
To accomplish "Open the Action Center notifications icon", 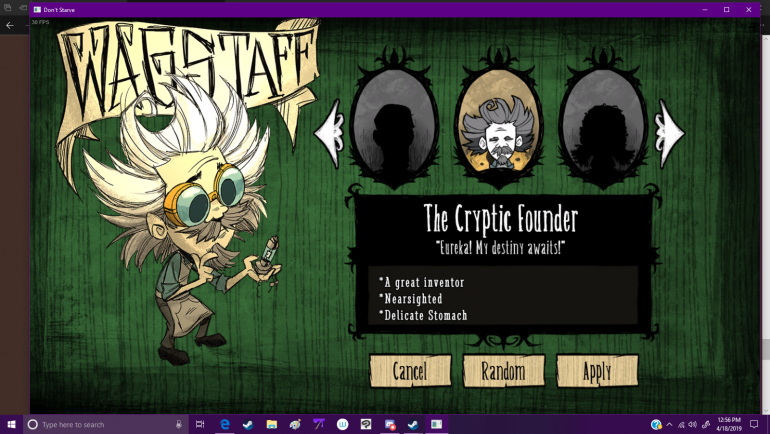I will 754,424.
